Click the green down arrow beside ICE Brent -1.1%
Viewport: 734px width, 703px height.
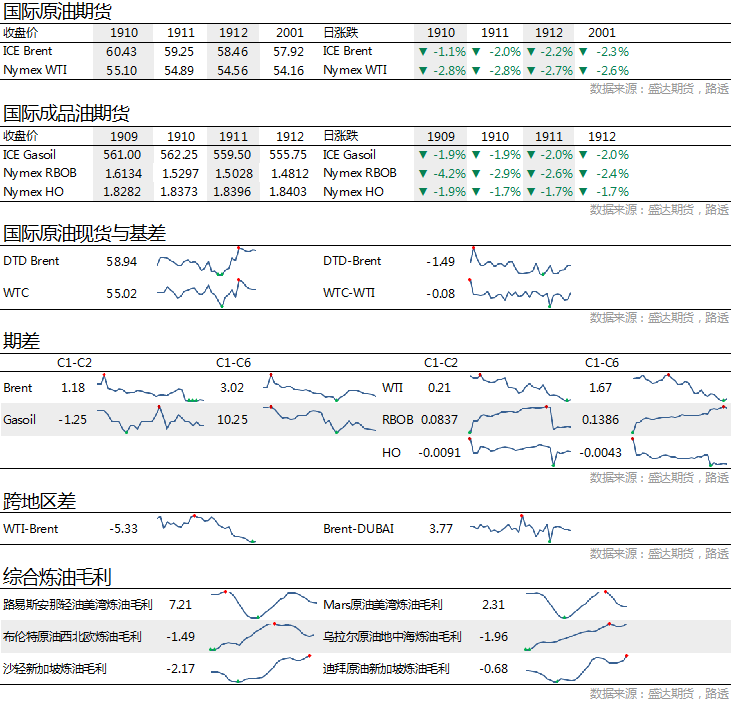[423, 51]
